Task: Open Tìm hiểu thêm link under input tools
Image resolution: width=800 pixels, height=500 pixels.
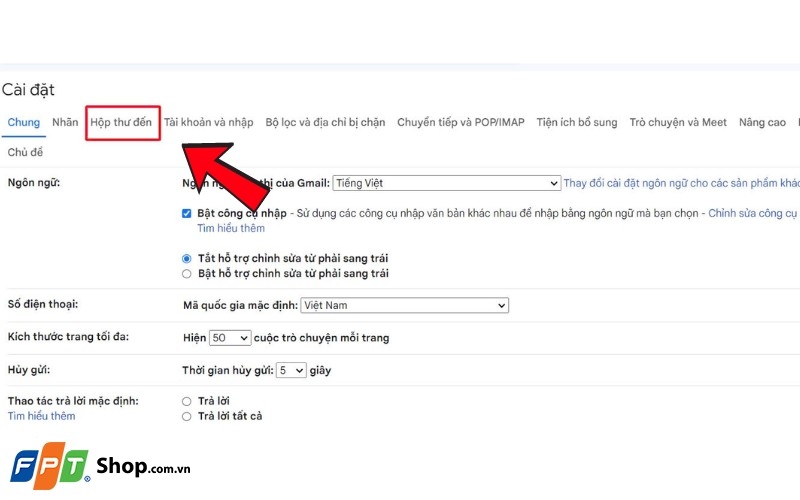Action: (x=231, y=228)
